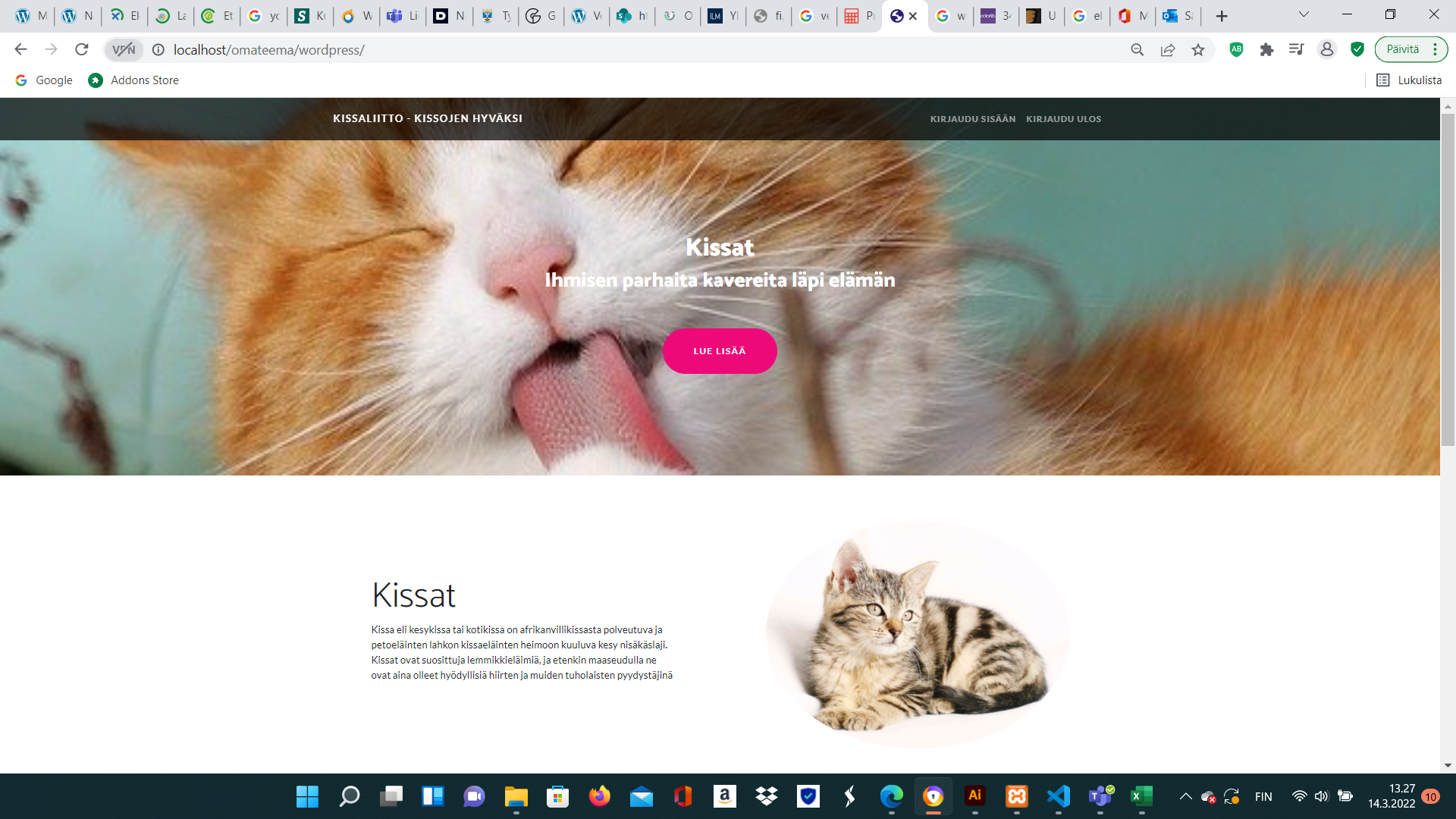Image resolution: width=1456 pixels, height=819 pixels.
Task: Bookmark this page with the star icon
Action: tap(1198, 49)
